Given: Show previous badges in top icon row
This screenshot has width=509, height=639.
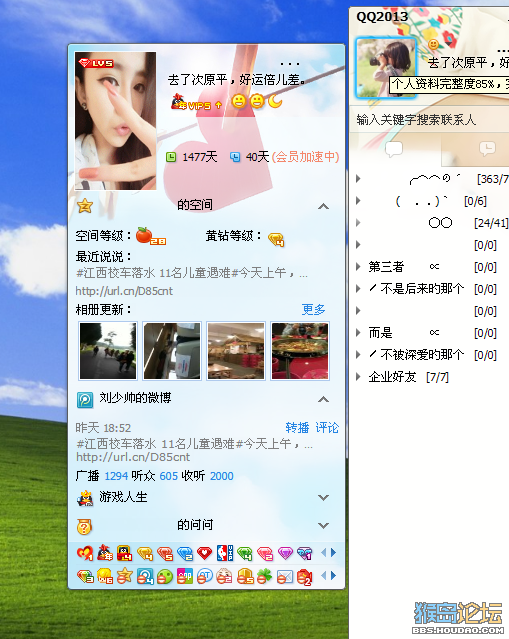Looking at the screenshot, I should 324,553.
